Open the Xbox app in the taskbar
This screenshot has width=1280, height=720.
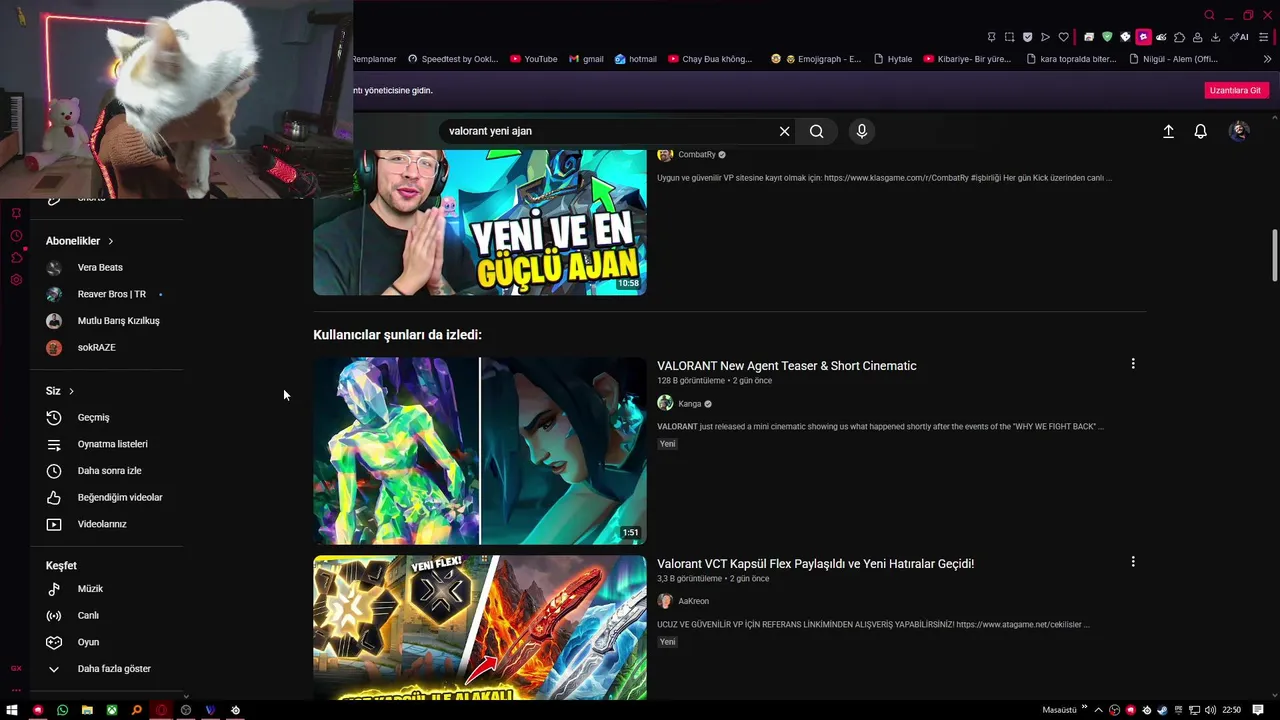tap(112, 710)
